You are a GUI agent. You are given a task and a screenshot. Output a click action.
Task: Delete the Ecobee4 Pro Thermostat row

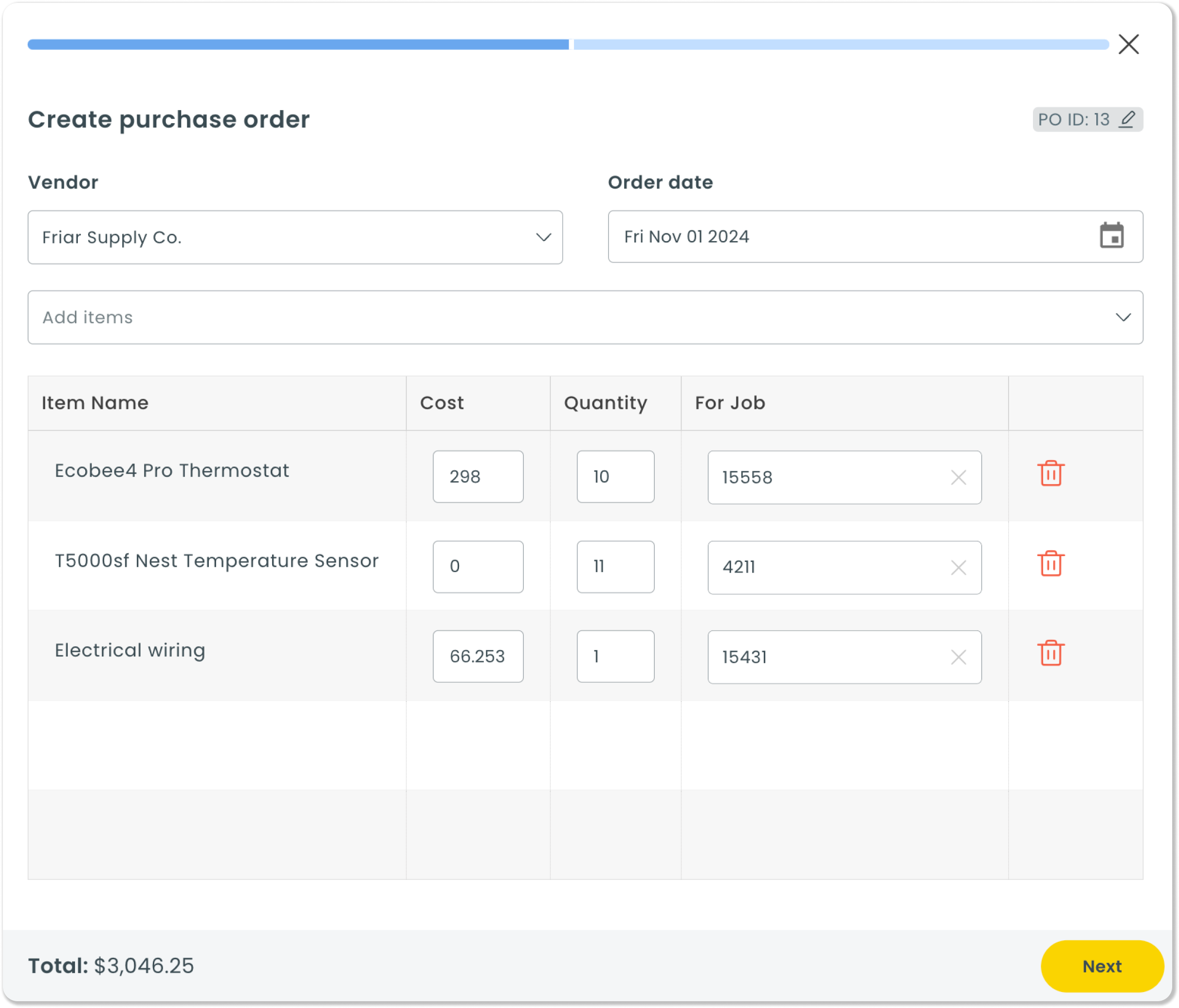click(1050, 473)
